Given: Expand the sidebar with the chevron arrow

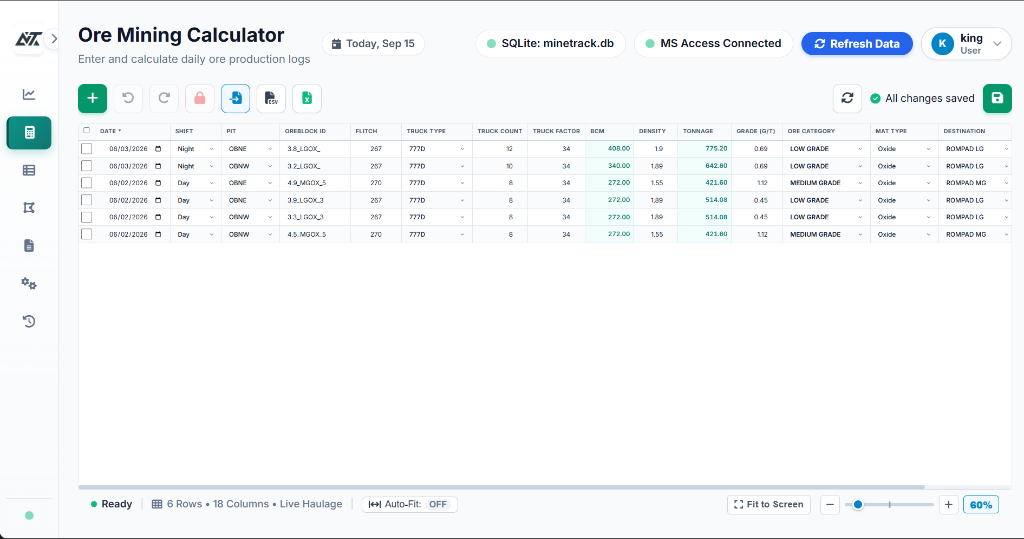Looking at the screenshot, I should pos(54,39).
